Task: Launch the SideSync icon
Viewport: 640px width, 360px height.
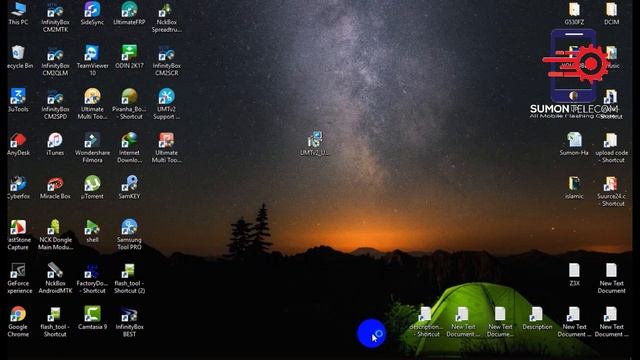Action: [92, 13]
